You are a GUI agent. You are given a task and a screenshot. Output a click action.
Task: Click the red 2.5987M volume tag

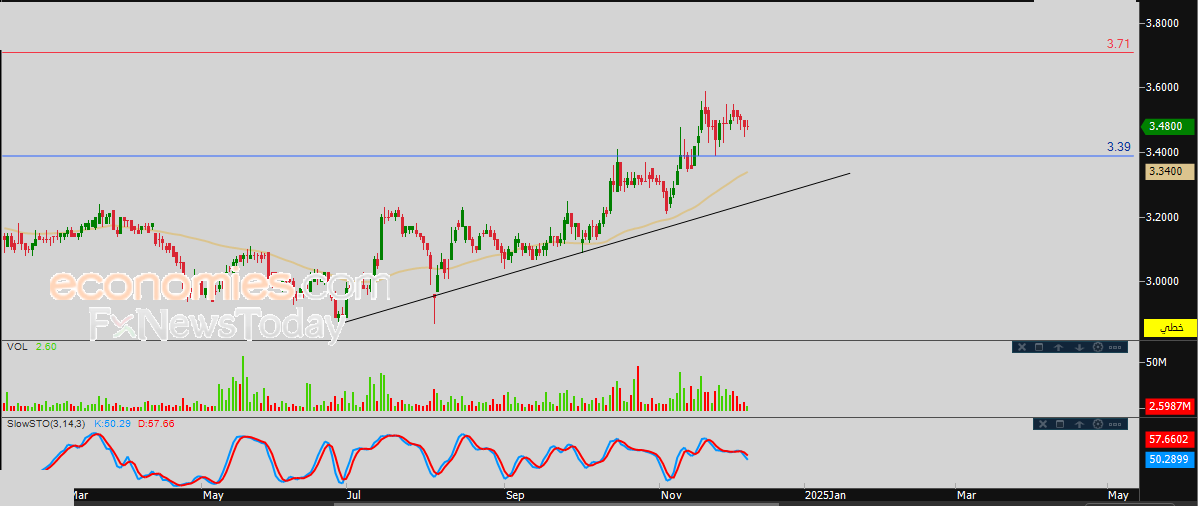pyautogui.click(x=1170, y=406)
